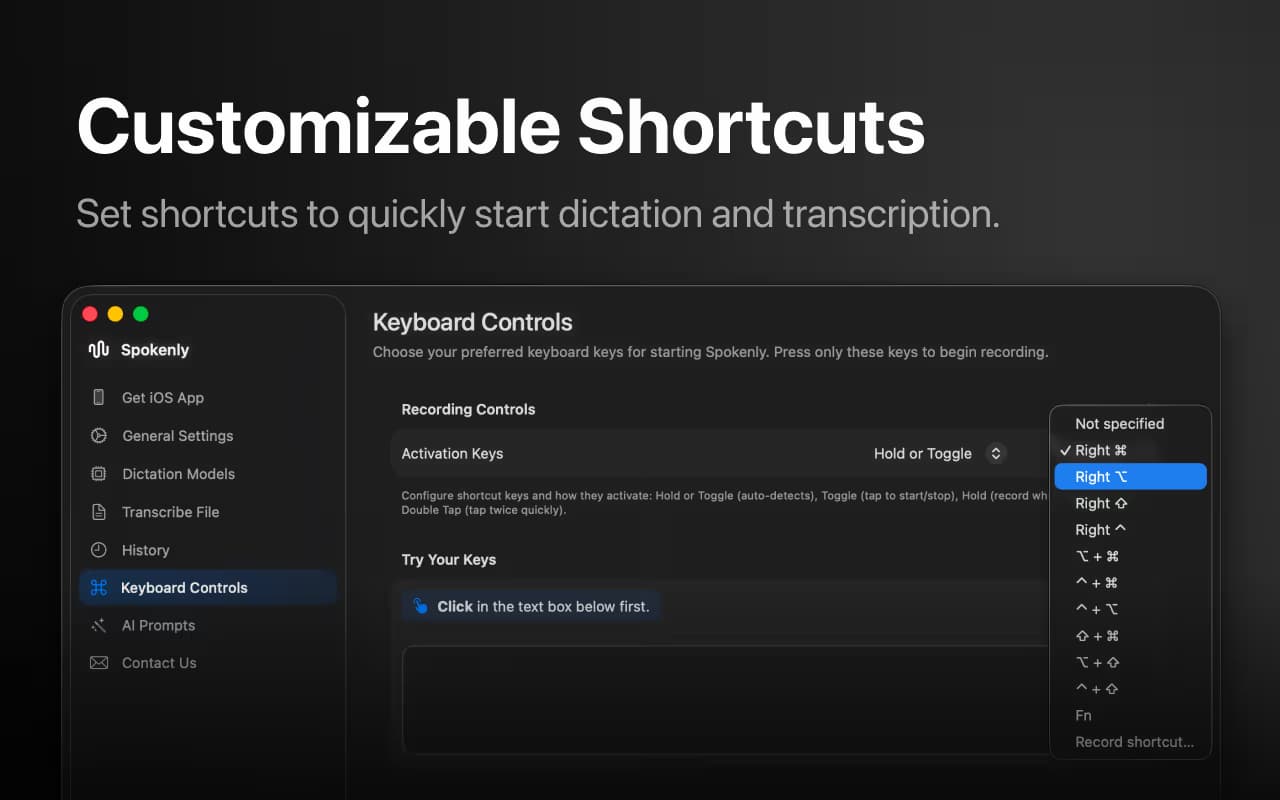Click the Get iOS App phone icon

[98, 397]
